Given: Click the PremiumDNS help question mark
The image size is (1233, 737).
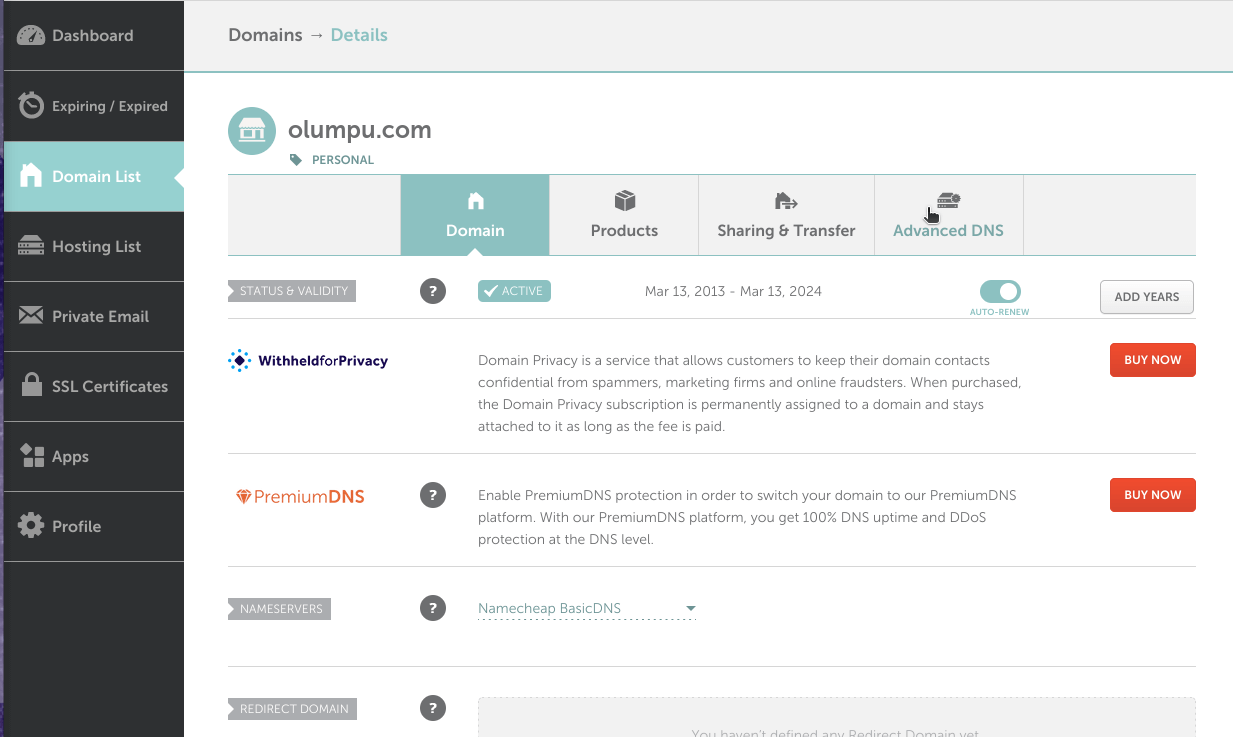Looking at the screenshot, I should click(x=433, y=495).
